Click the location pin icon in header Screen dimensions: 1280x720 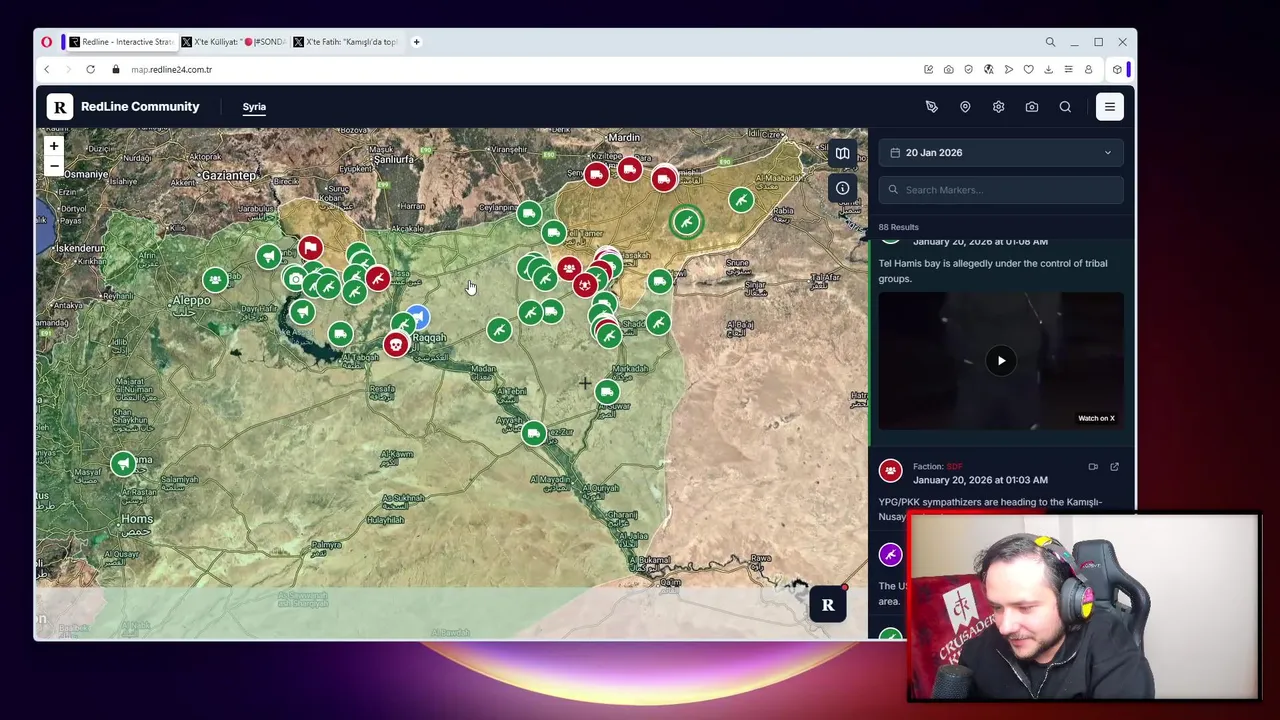coord(965,106)
